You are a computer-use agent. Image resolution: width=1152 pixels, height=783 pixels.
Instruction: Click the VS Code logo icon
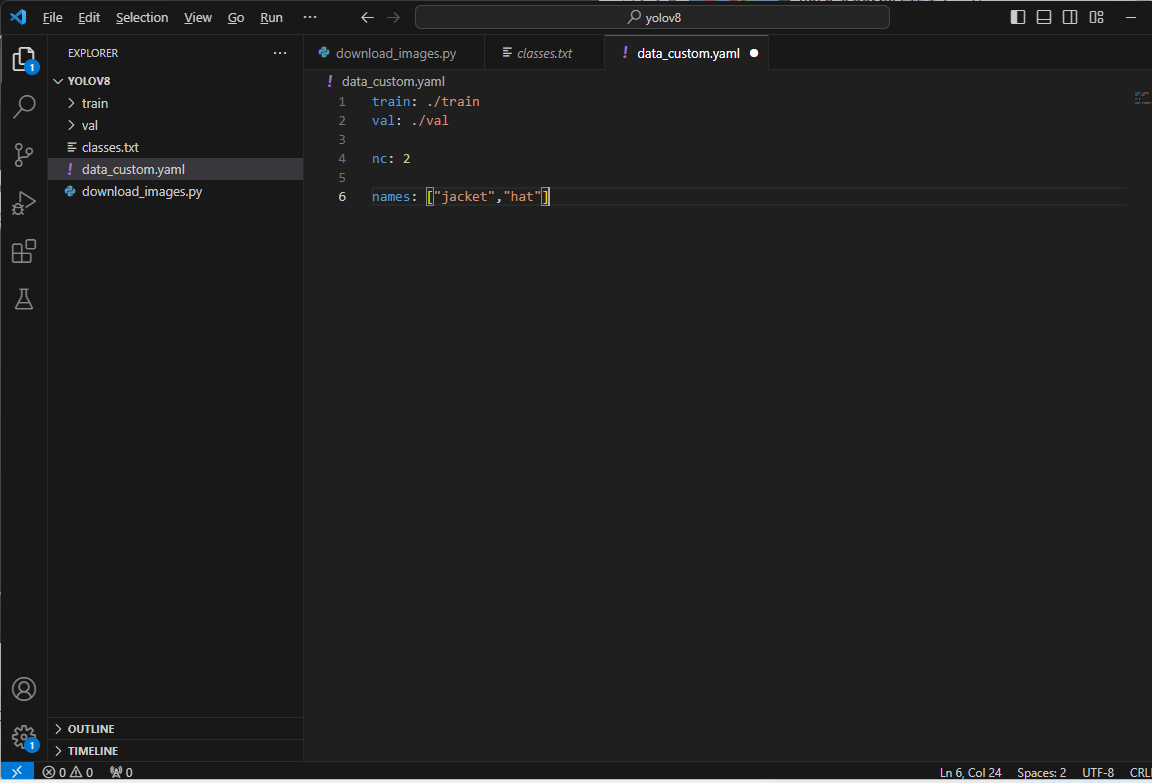(18, 17)
